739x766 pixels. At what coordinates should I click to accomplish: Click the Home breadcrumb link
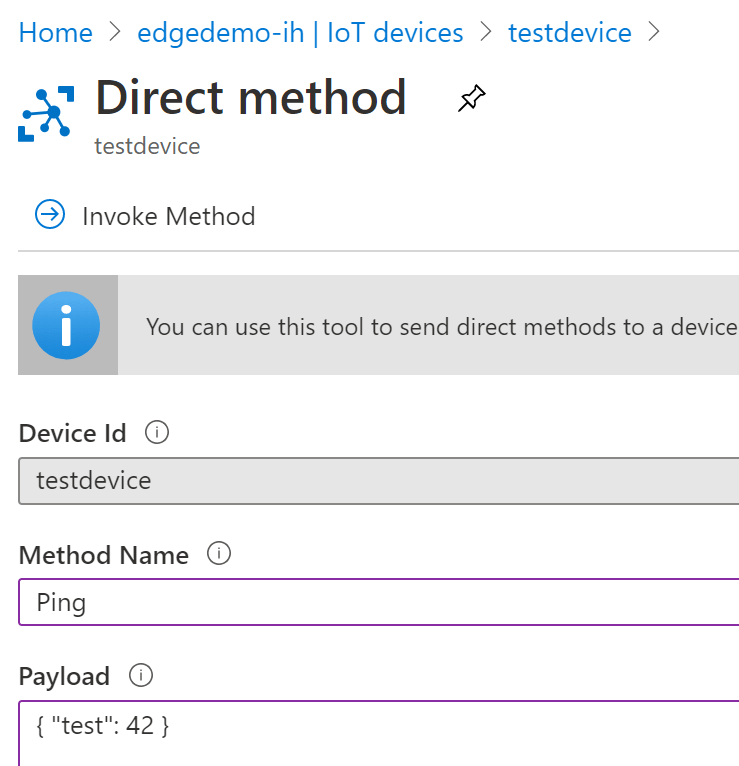tap(55, 33)
